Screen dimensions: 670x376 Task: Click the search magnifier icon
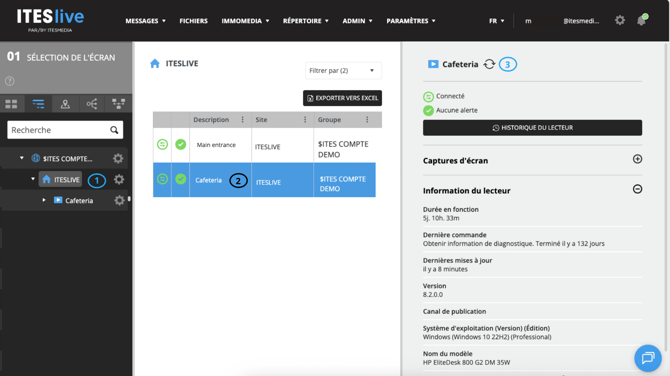coord(114,130)
